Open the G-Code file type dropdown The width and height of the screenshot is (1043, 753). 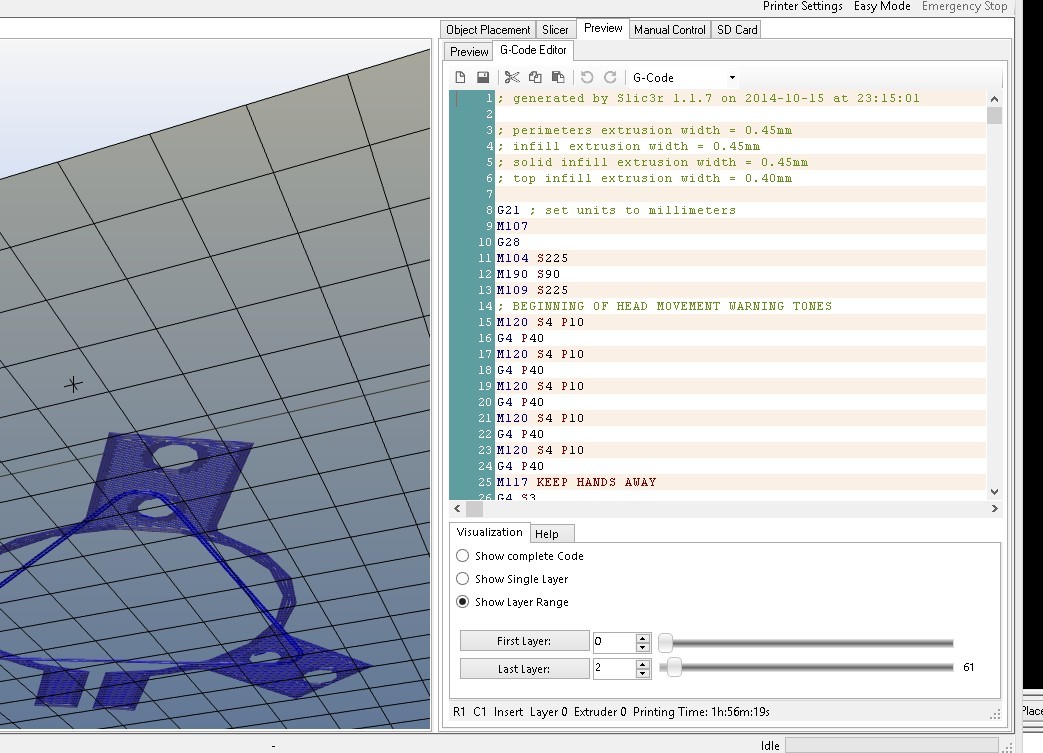pos(732,78)
